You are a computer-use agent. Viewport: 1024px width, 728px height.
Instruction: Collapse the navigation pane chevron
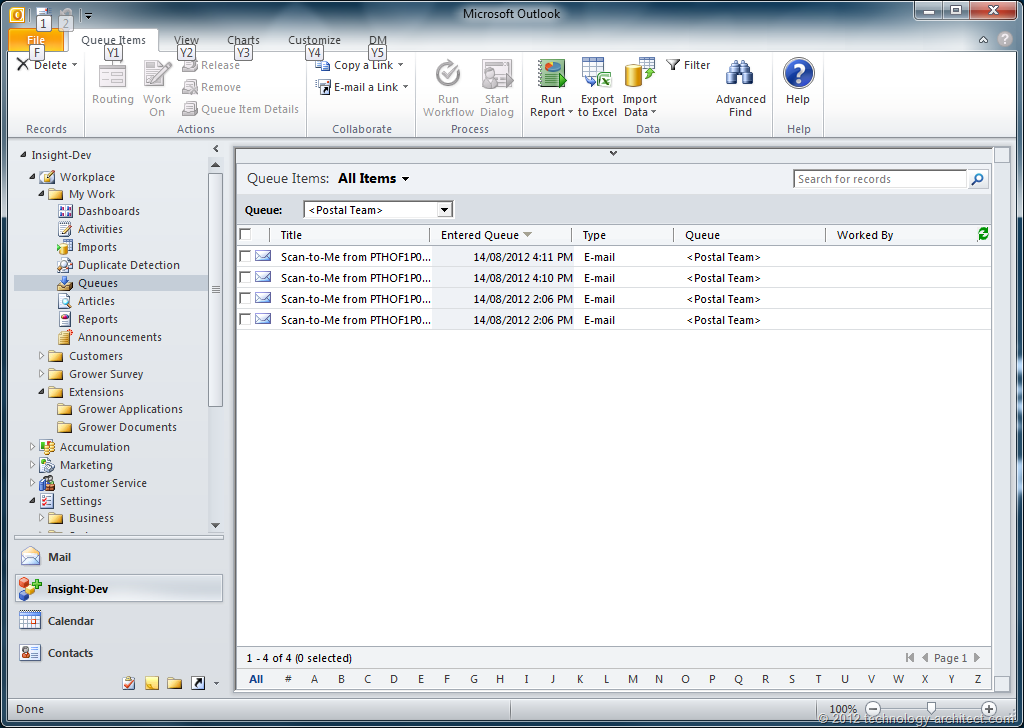[216, 149]
